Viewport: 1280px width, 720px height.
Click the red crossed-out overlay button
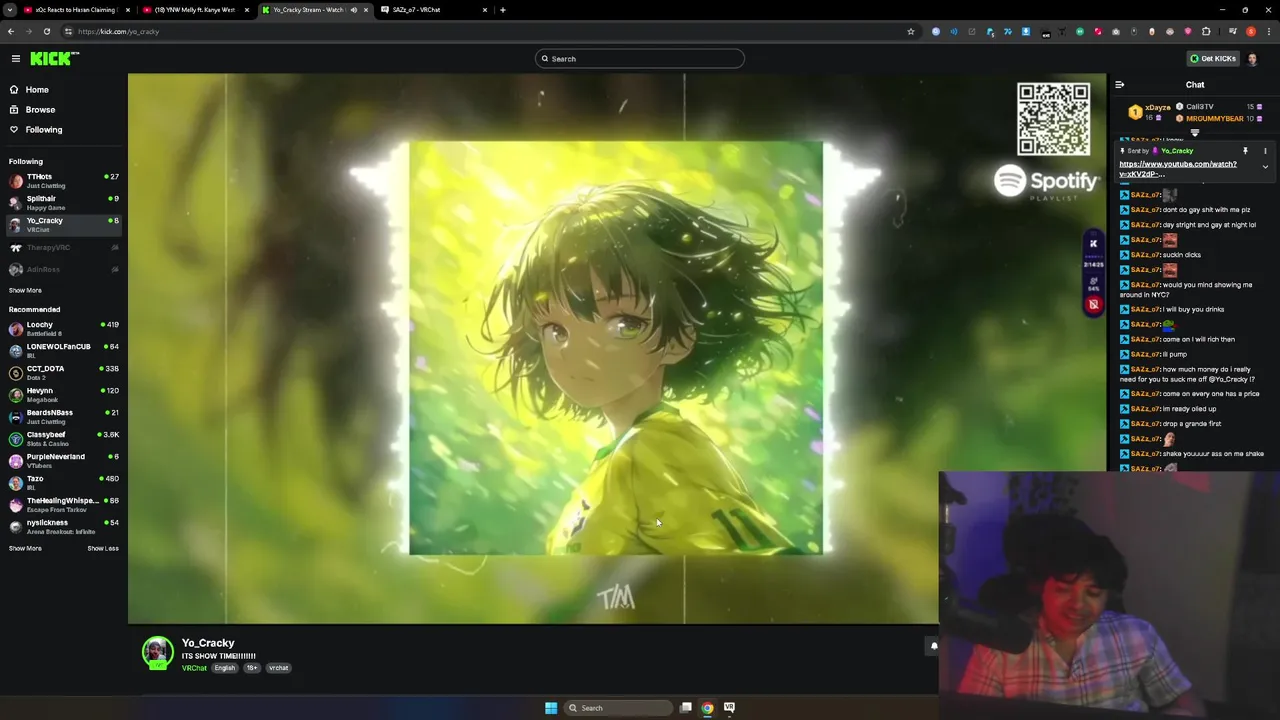point(1093,305)
